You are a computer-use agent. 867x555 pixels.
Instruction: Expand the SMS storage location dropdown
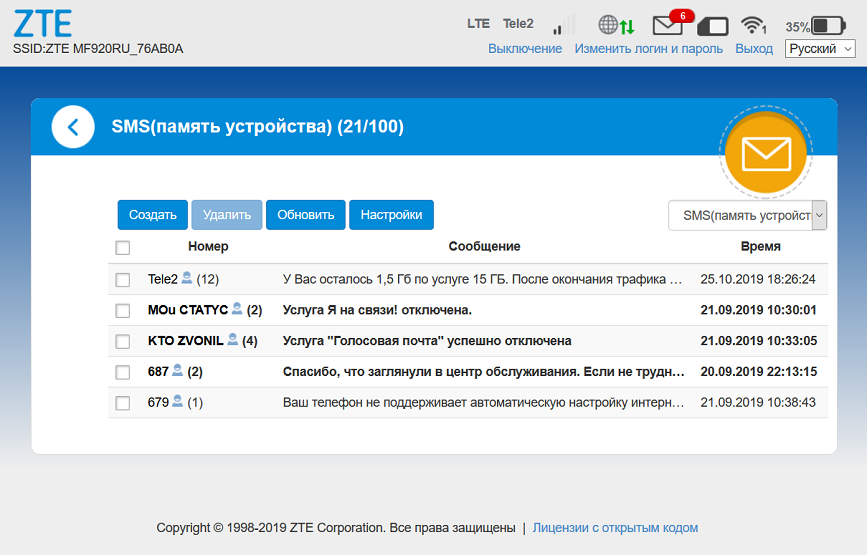[747, 215]
